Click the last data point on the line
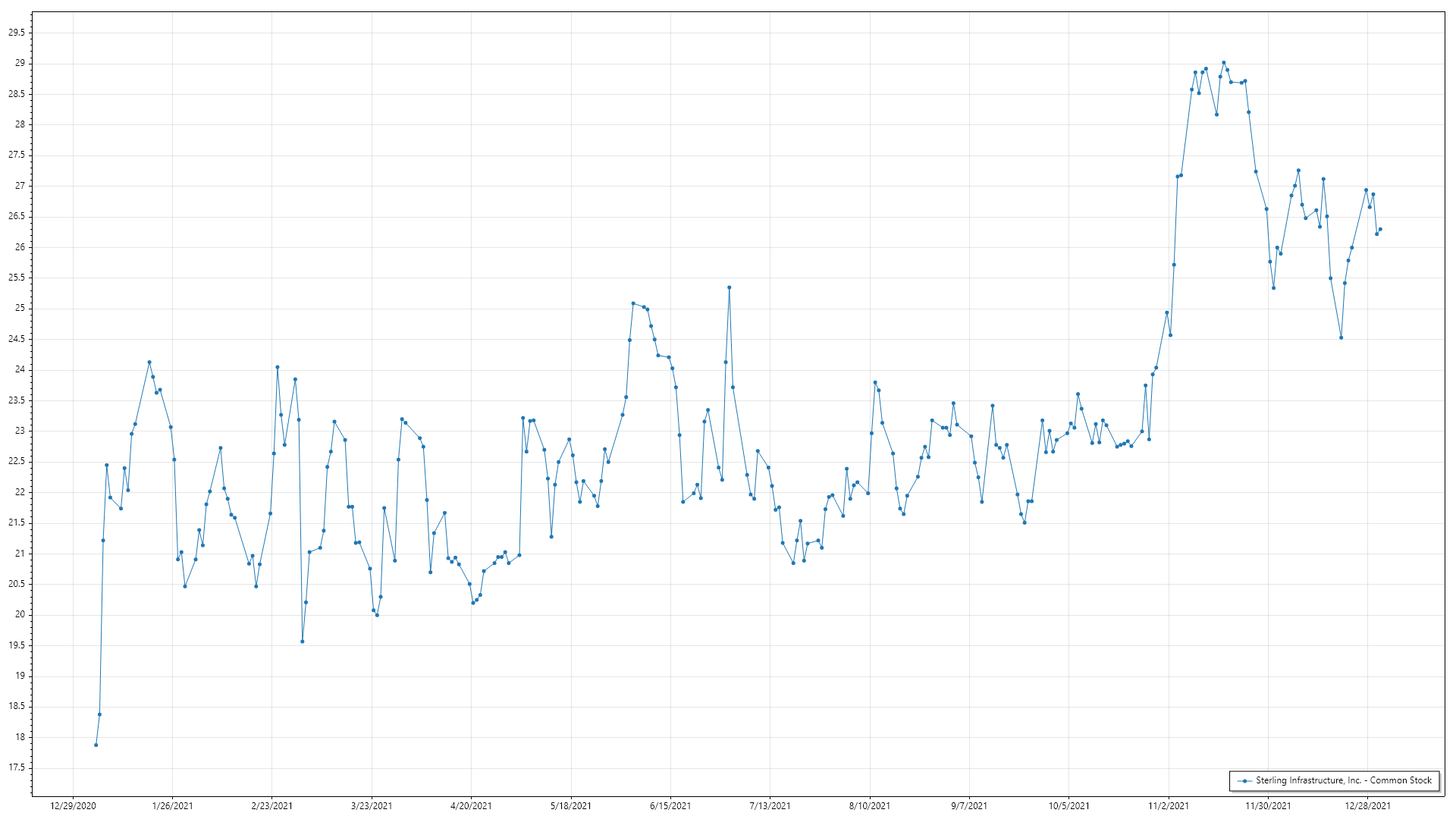The width and height of the screenshot is (1456, 819). click(1380, 229)
